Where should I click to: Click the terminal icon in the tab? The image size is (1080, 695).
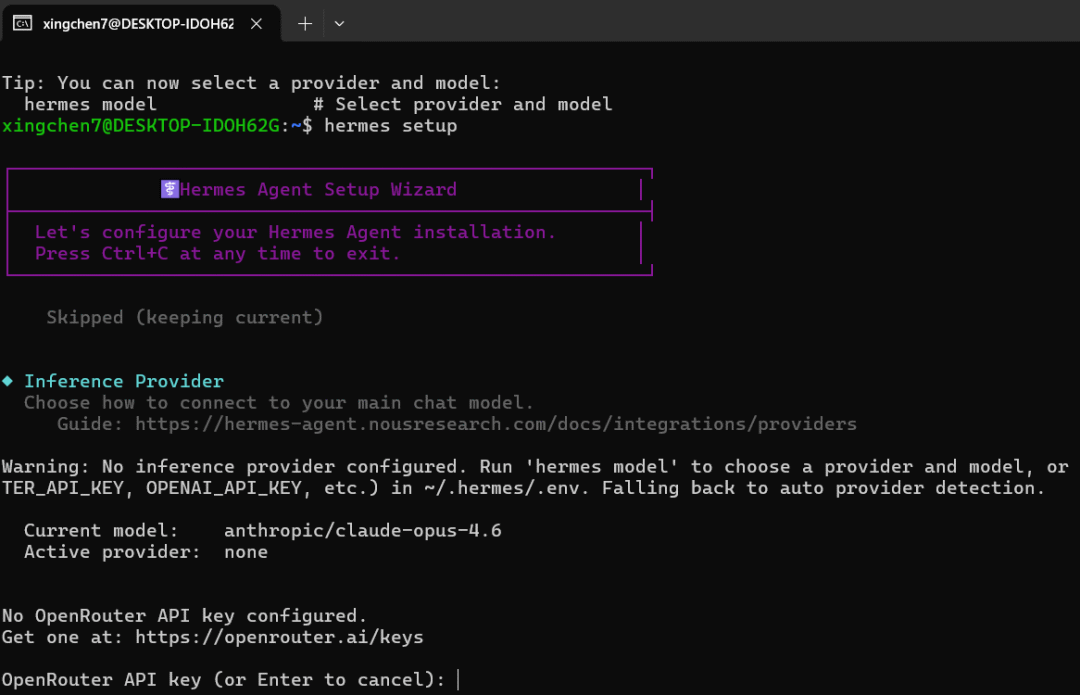[x=23, y=24]
